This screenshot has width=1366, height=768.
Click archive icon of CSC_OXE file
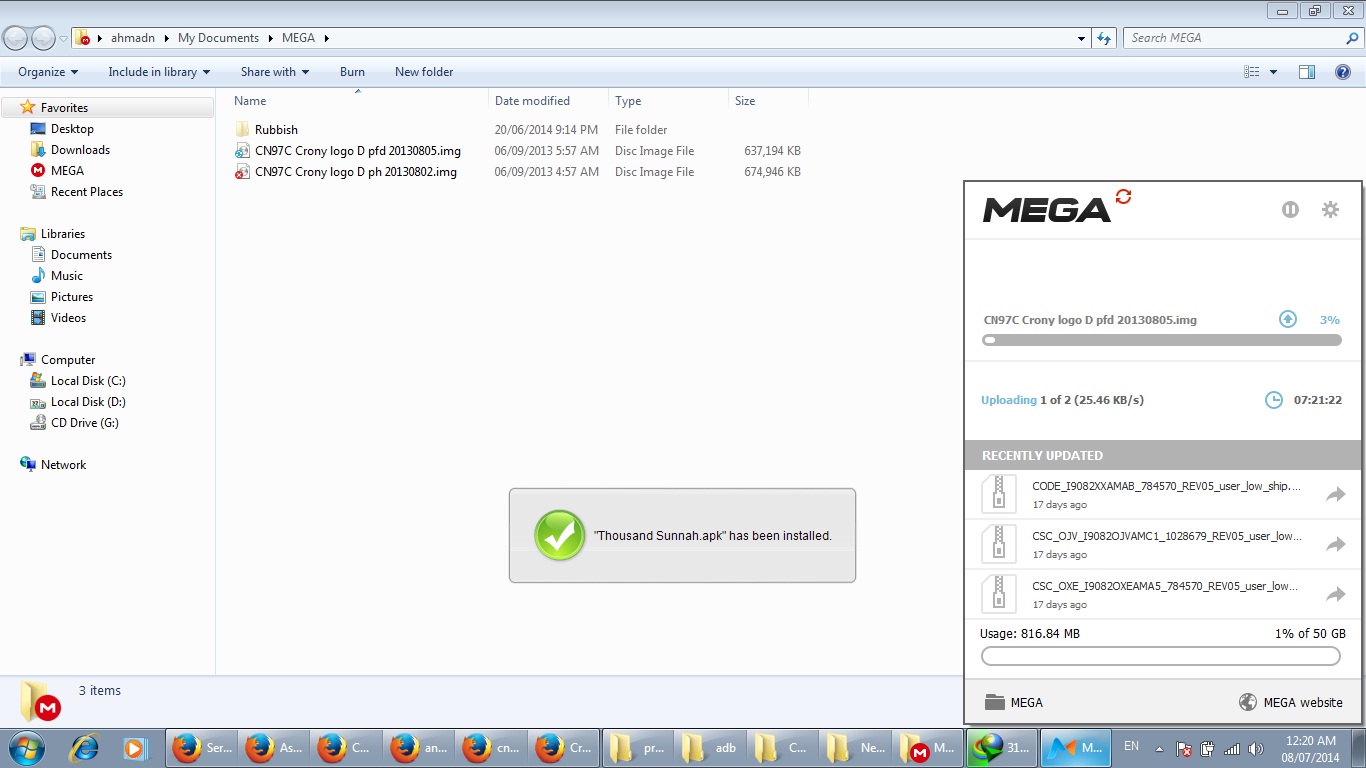[x=998, y=594]
